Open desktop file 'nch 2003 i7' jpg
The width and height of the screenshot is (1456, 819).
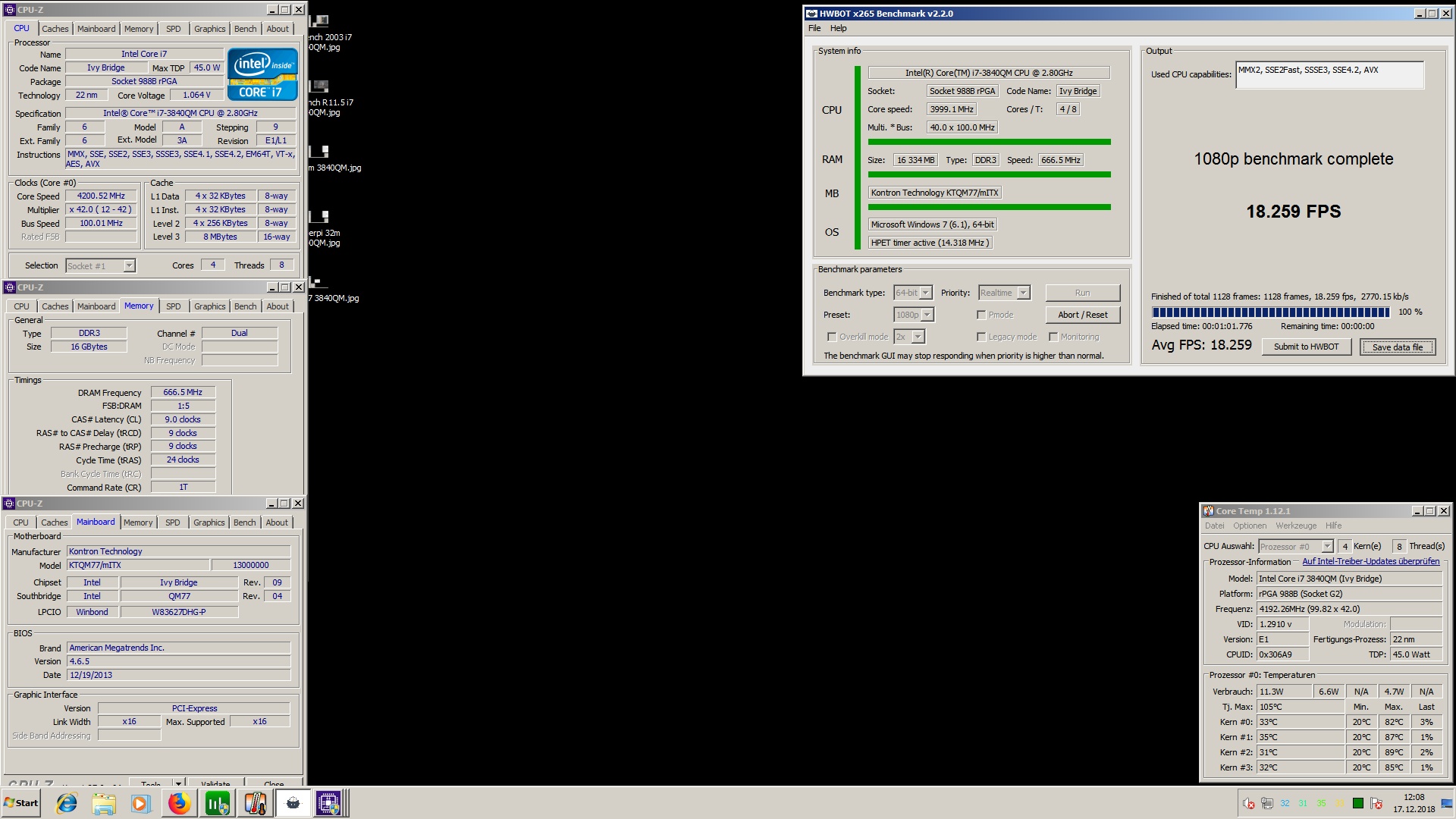pos(330,33)
